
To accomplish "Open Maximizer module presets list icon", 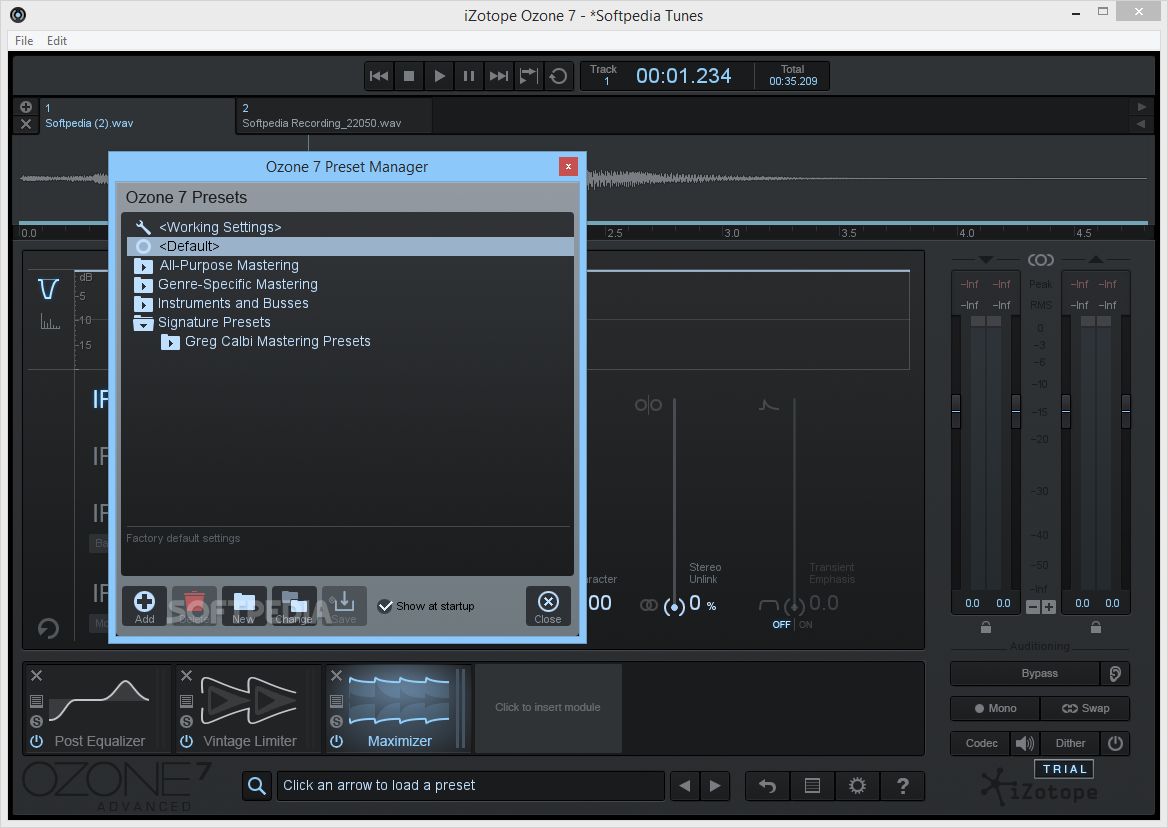I will pyautogui.click(x=337, y=701).
